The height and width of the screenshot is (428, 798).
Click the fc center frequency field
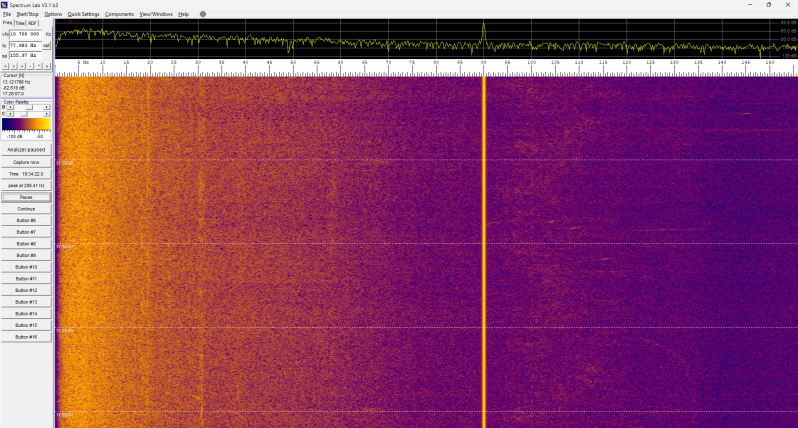pyautogui.click(x=25, y=45)
